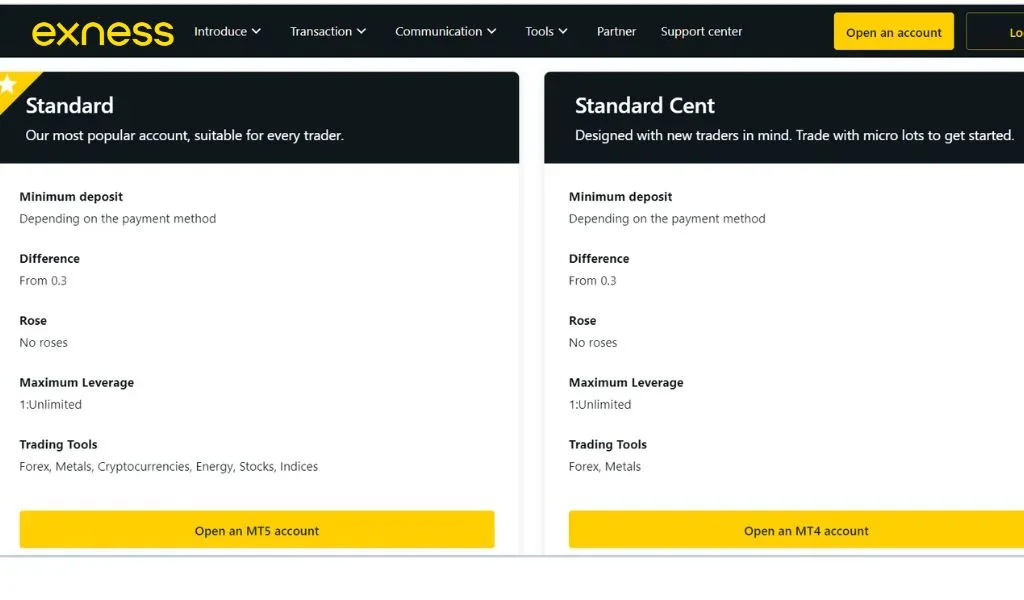The height and width of the screenshot is (600, 1024).
Task: Click Trading Tools label in Standard Cent card
Action: 607,445
